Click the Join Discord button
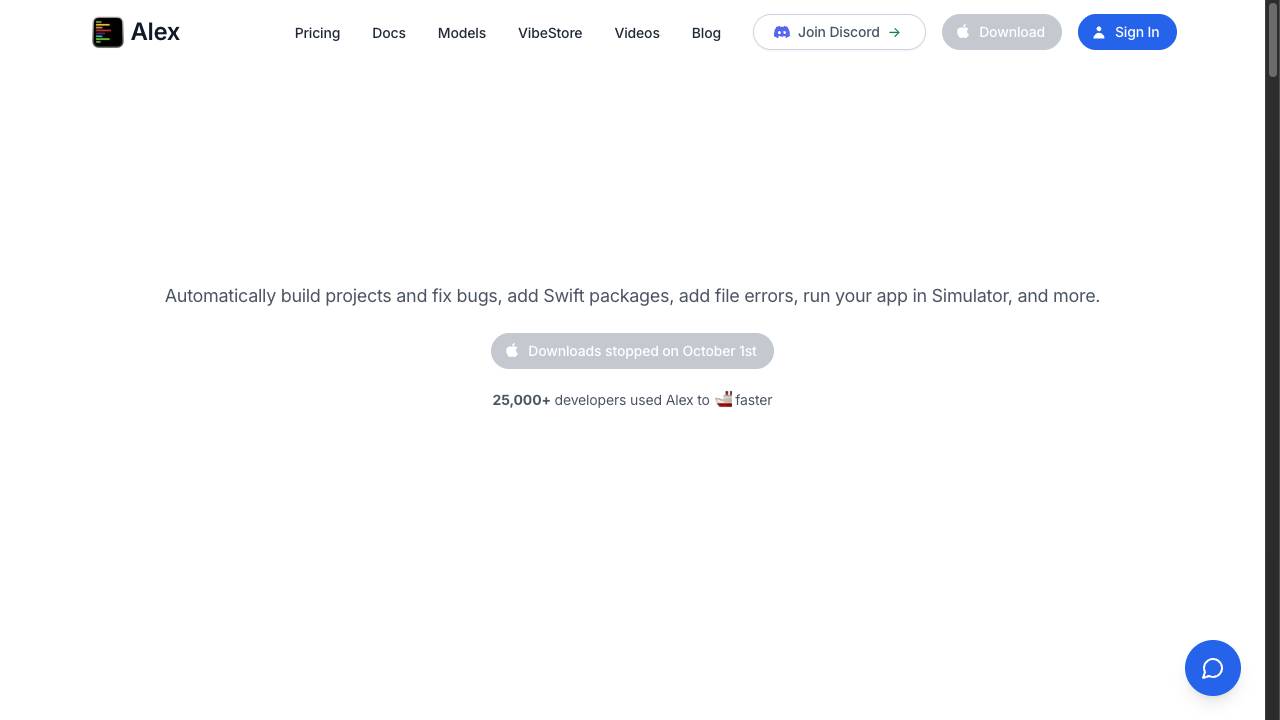The height and width of the screenshot is (720, 1280). (x=839, y=32)
